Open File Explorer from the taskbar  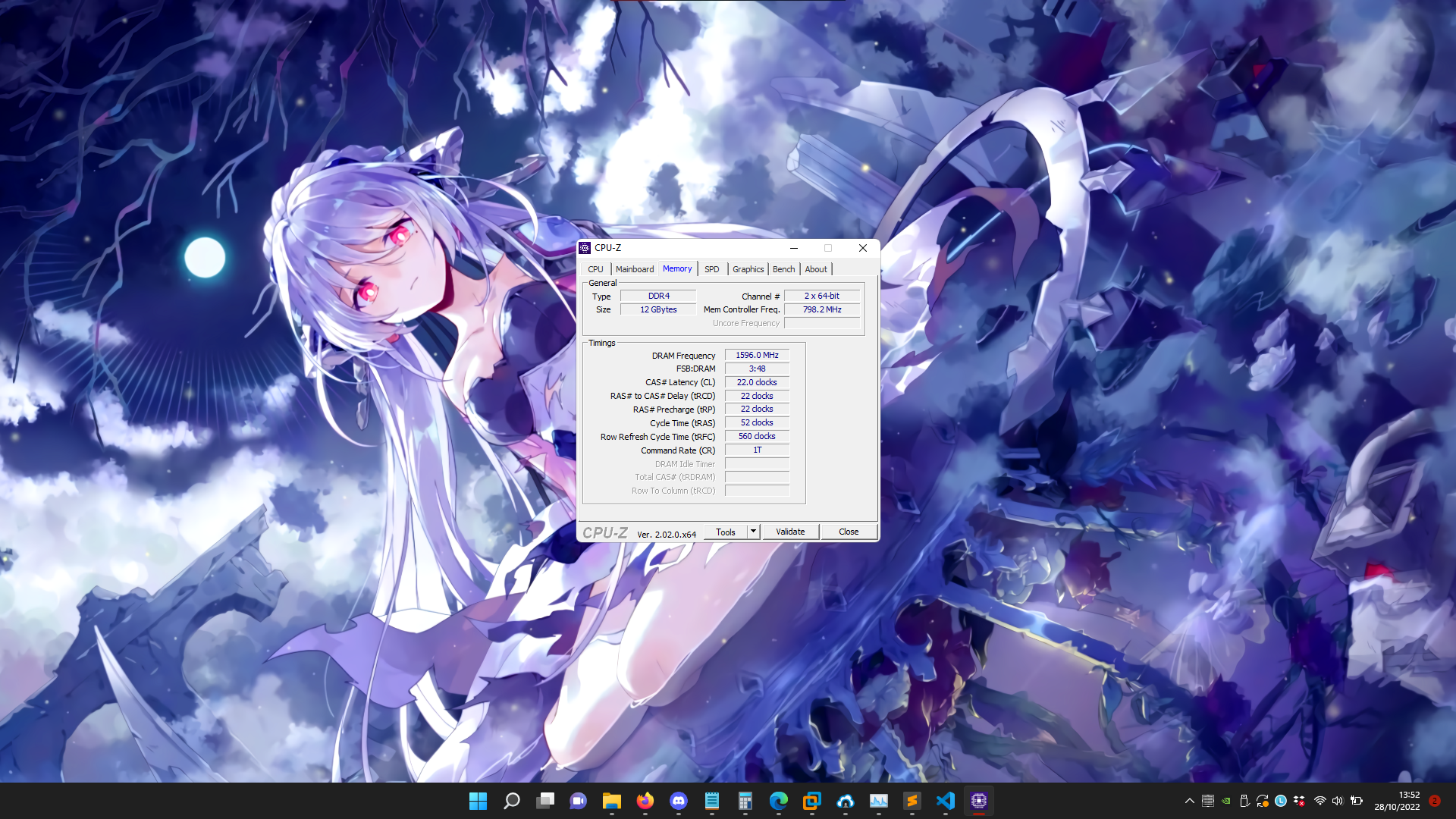tap(612, 801)
